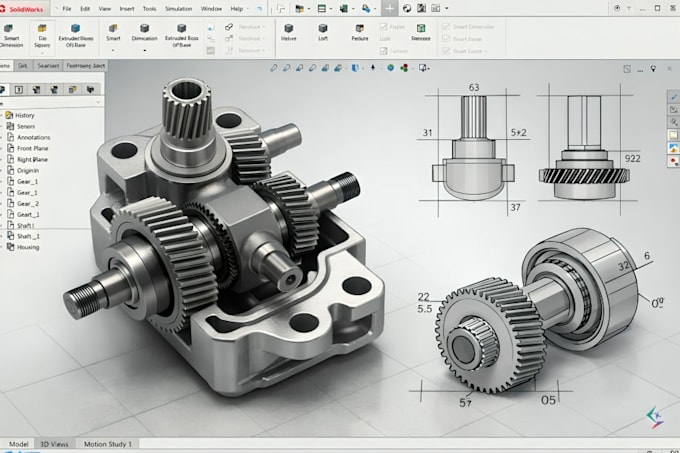Click the 63 dimension on front view sketch
Screen dimensions: 680x453
[474, 88]
